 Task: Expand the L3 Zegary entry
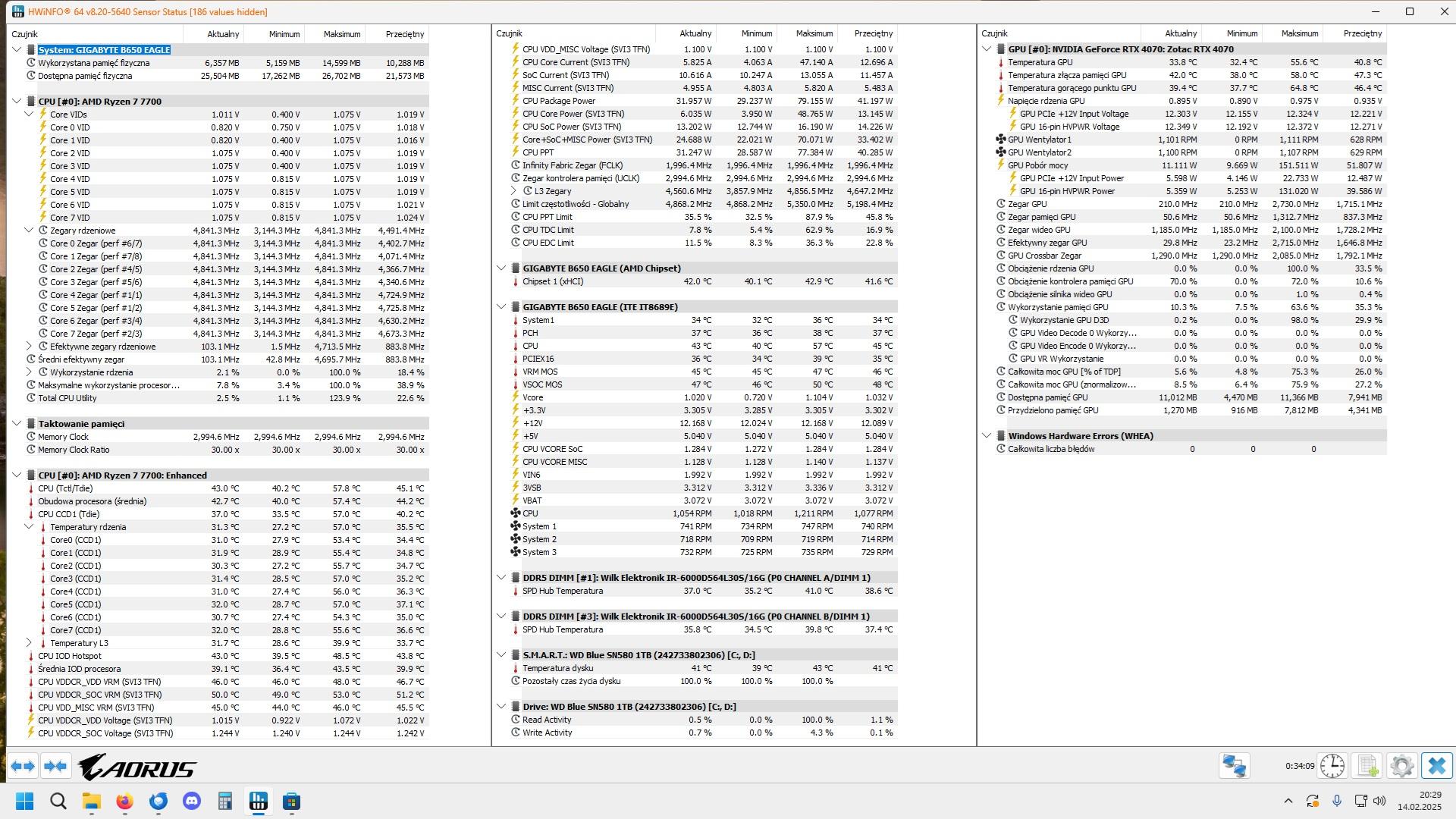click(x=513, y=191)
